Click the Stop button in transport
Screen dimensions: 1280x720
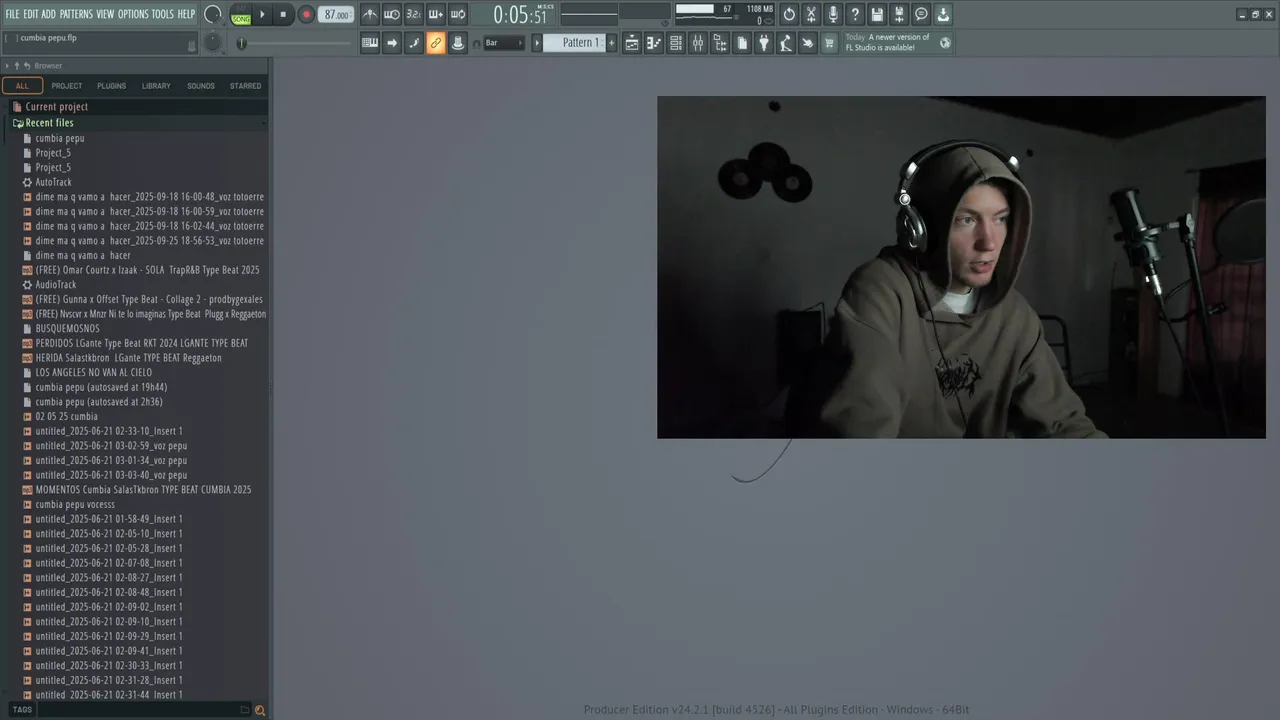283,15
